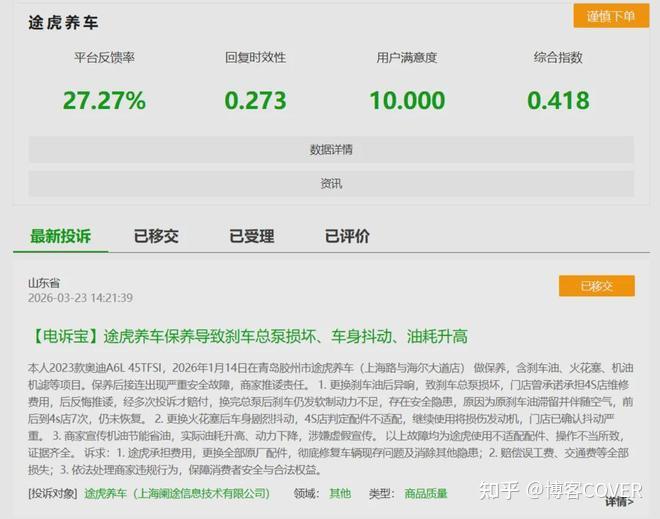Image resolution: width=660 pixels, height=519 pixels.
Task: Click the 回复时效性 label
Action: click(x=255, y=57)
